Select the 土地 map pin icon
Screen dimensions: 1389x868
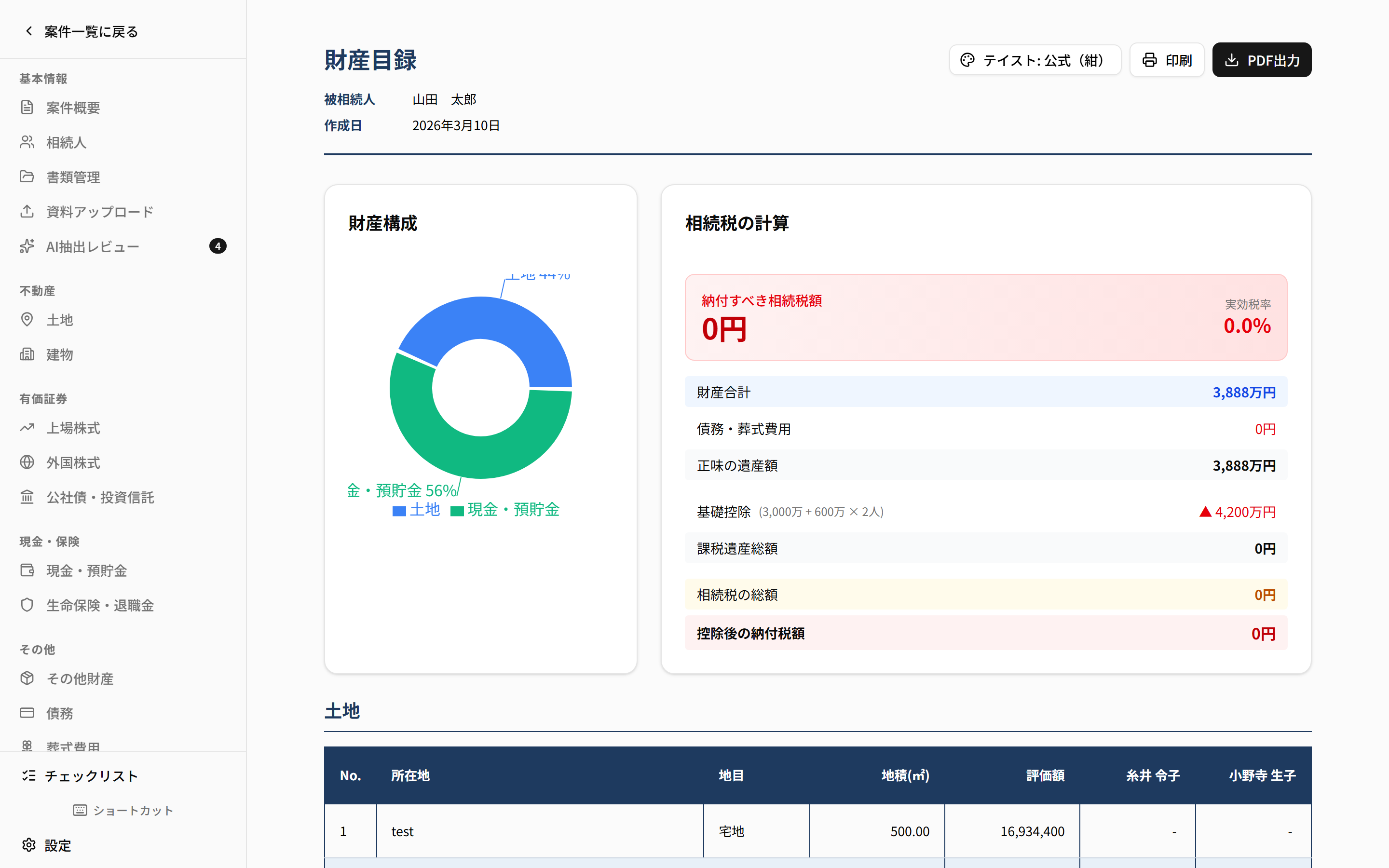[27, 319]
